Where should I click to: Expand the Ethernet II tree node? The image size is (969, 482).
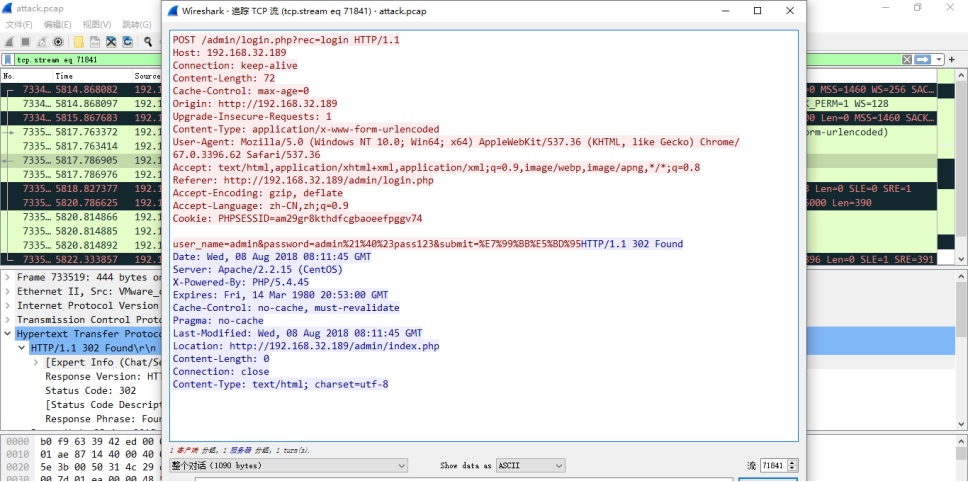[x=7, y=292]
